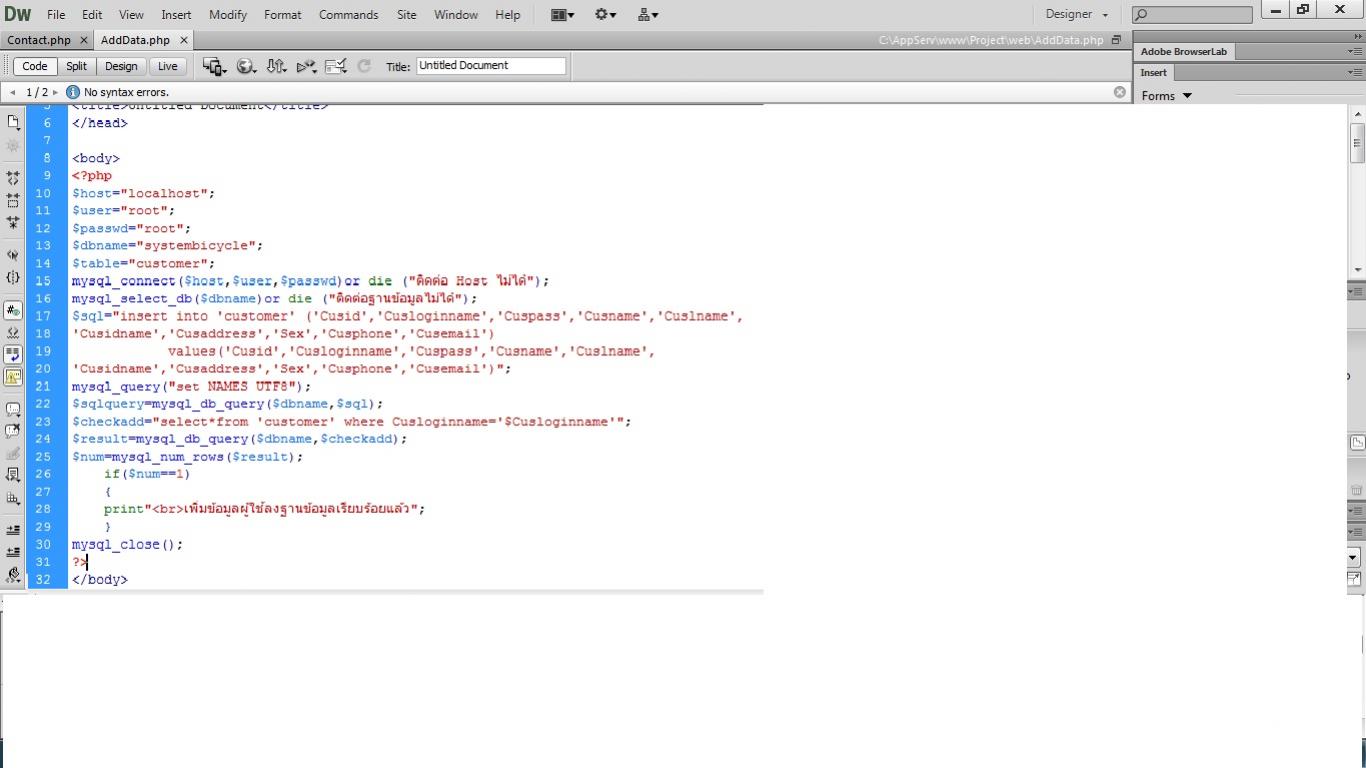Open the Designer workspace dropdown
This screenshot has width=1366, height=768.
click(x=1076, y=14)
